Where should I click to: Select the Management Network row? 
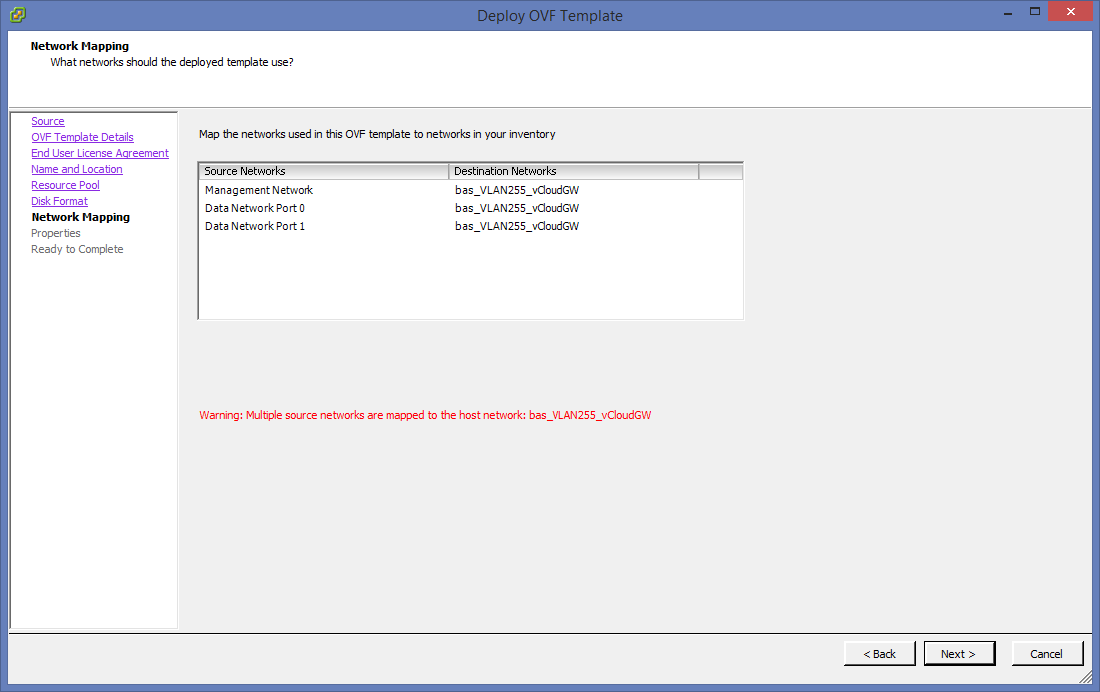click(x=259, y=190)
